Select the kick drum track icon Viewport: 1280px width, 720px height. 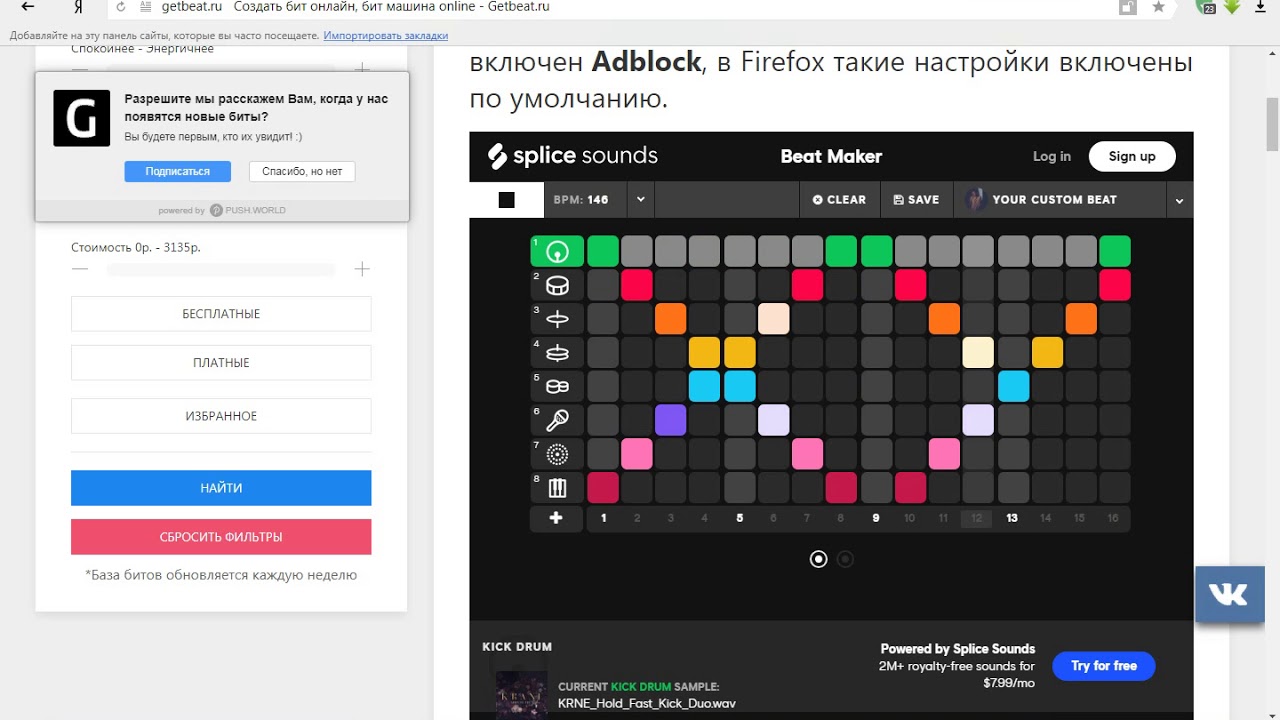pyautogui.click(x=557, y=251)
